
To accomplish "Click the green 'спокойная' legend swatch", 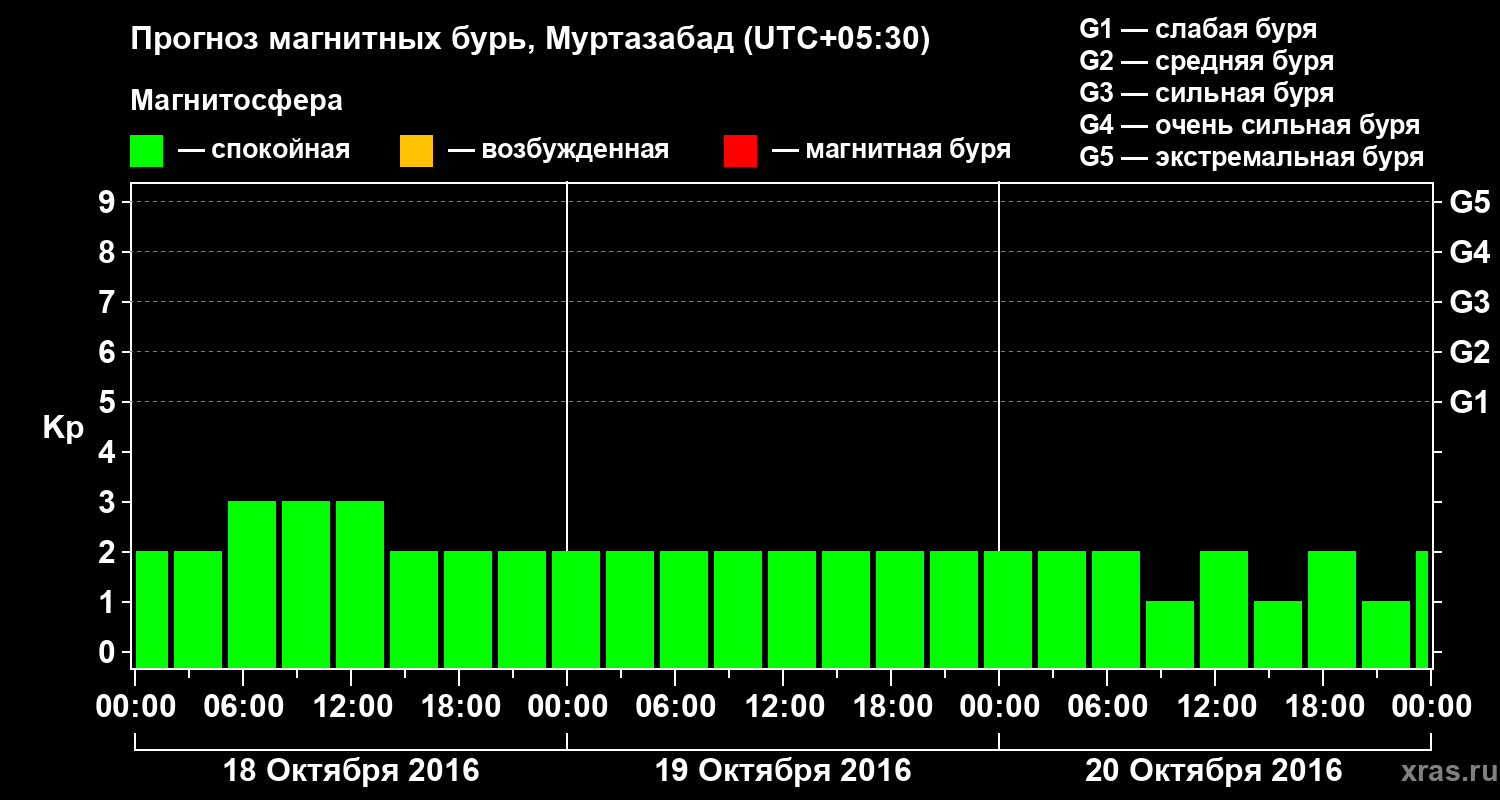I will pyautogui.click(x=147, y=151).
